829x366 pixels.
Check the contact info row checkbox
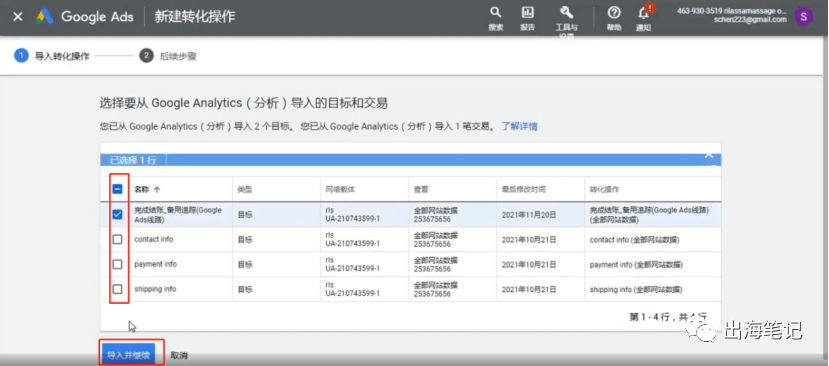117,240
